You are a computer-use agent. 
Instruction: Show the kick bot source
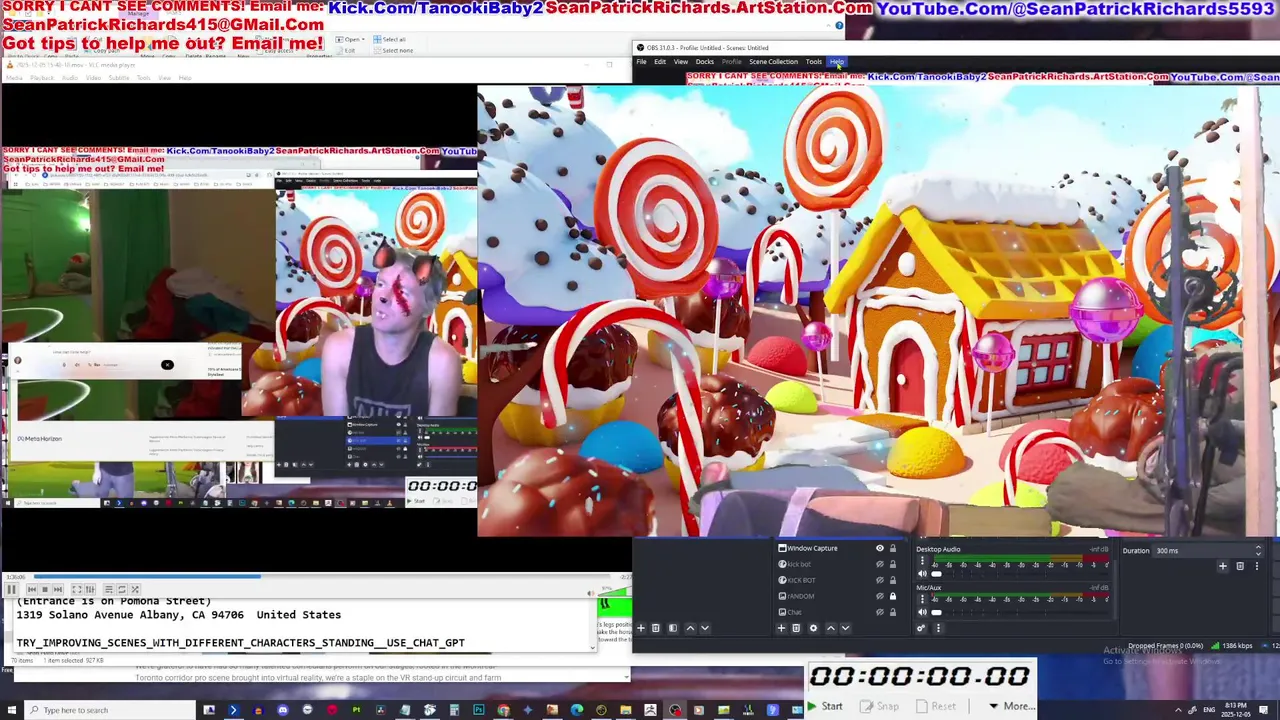click(x=880, y=564)
